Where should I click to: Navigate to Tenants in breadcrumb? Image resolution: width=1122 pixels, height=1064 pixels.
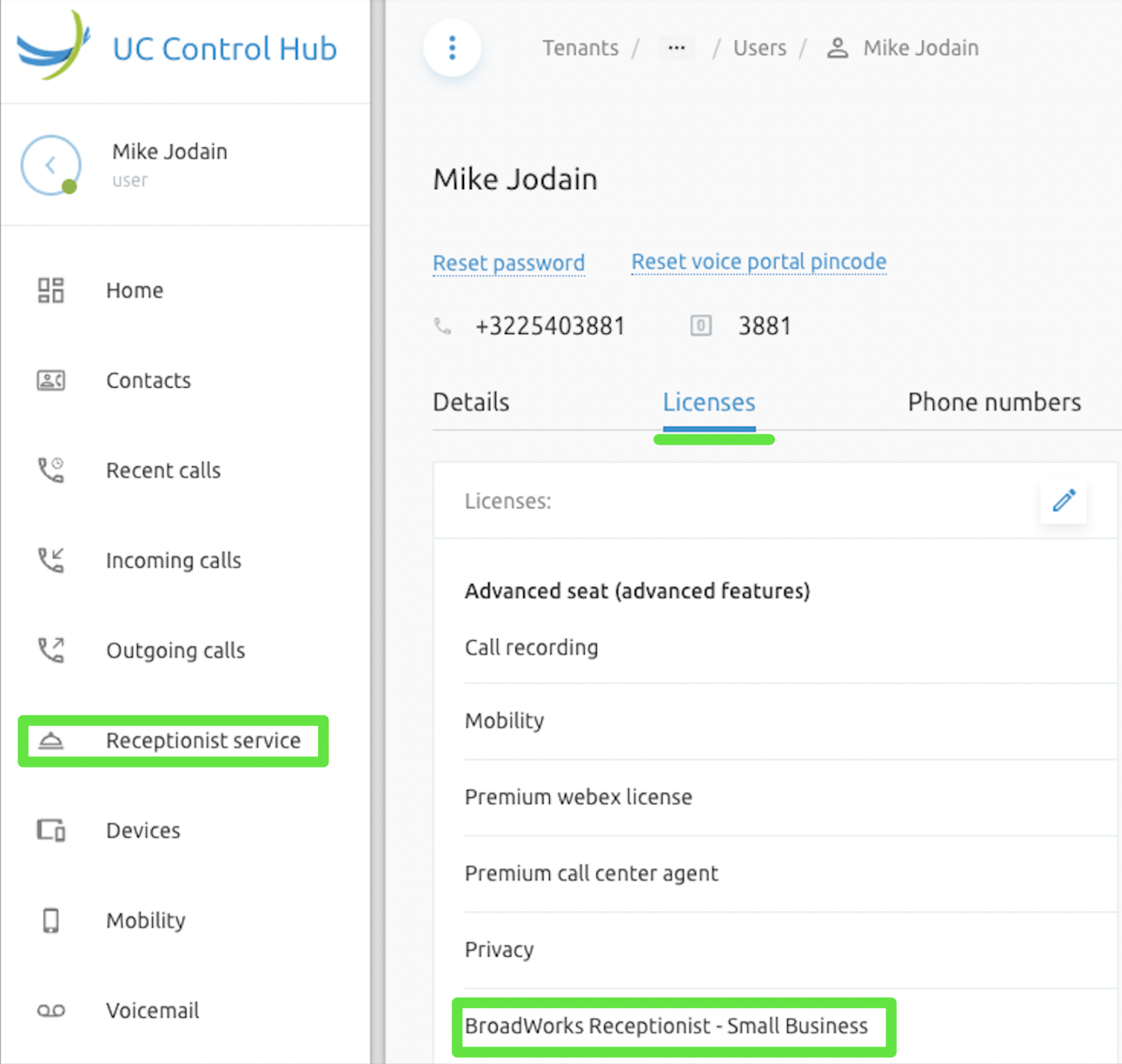[580, 48]
